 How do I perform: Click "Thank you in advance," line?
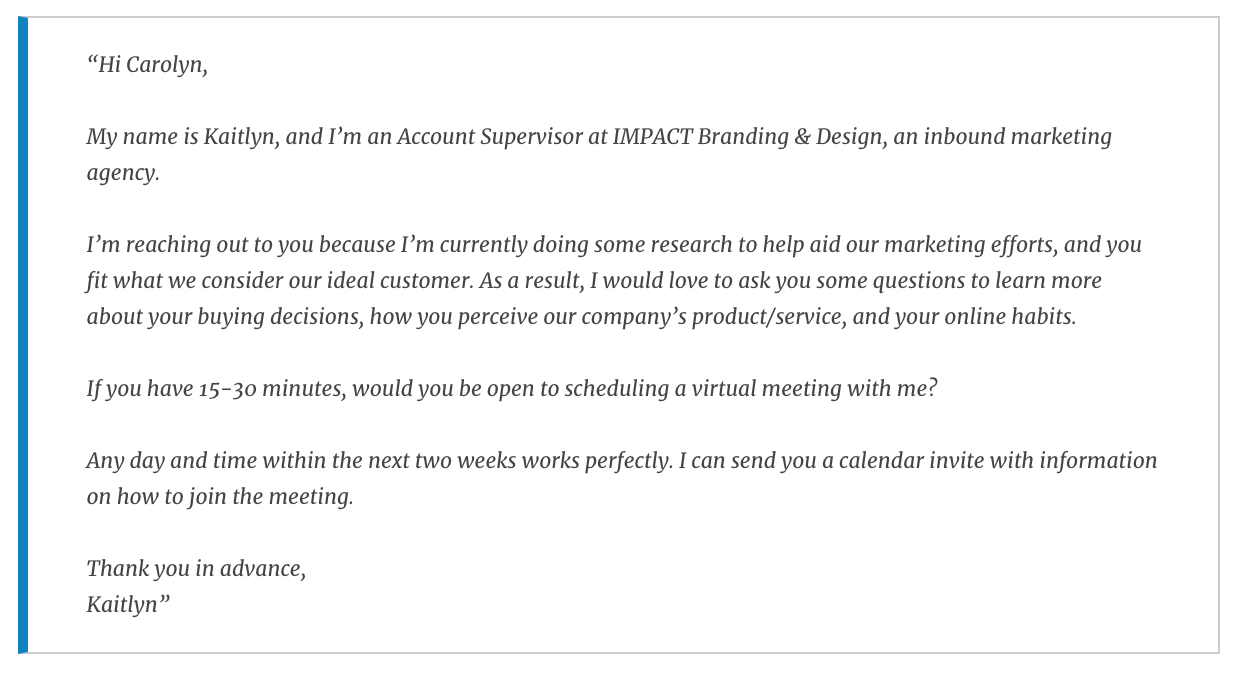click(197, 569)
